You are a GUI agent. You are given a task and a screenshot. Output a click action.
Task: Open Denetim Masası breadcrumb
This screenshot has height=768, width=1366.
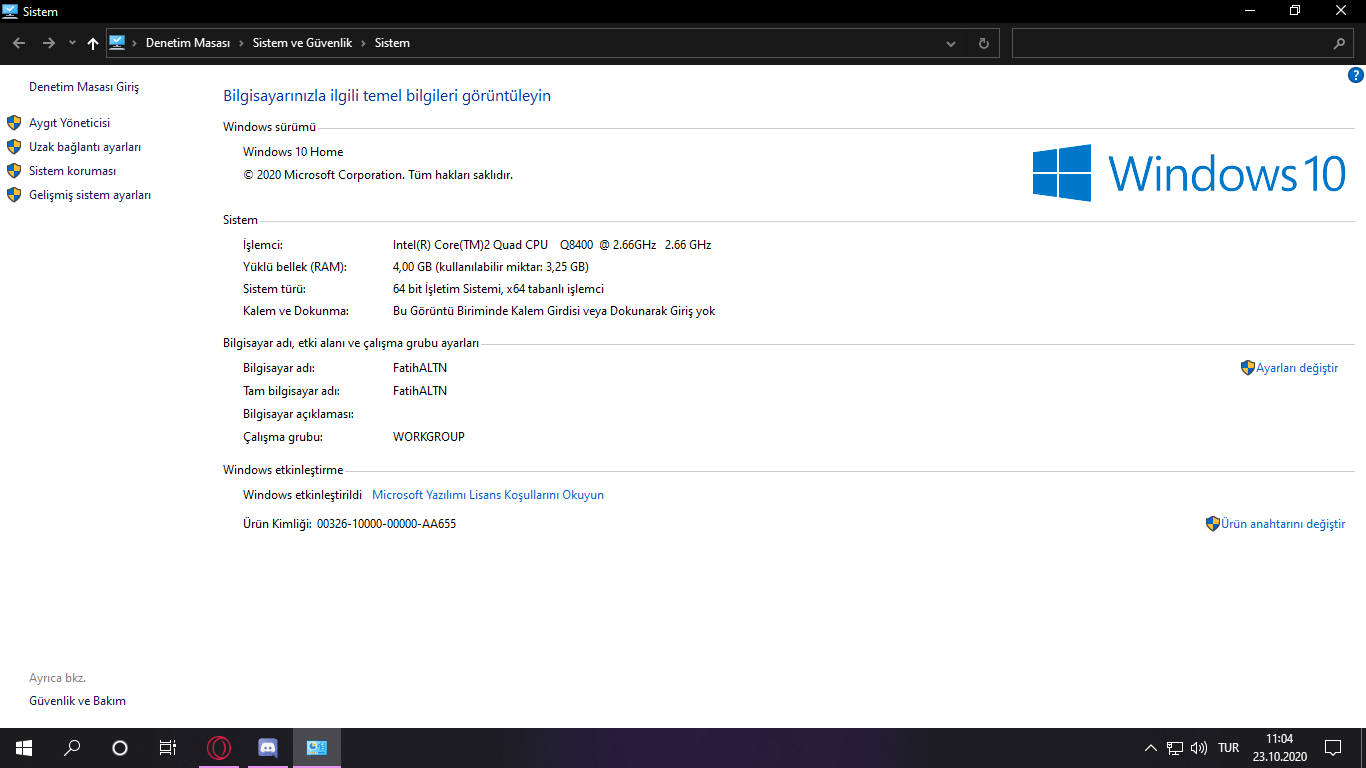pos(188,43)
